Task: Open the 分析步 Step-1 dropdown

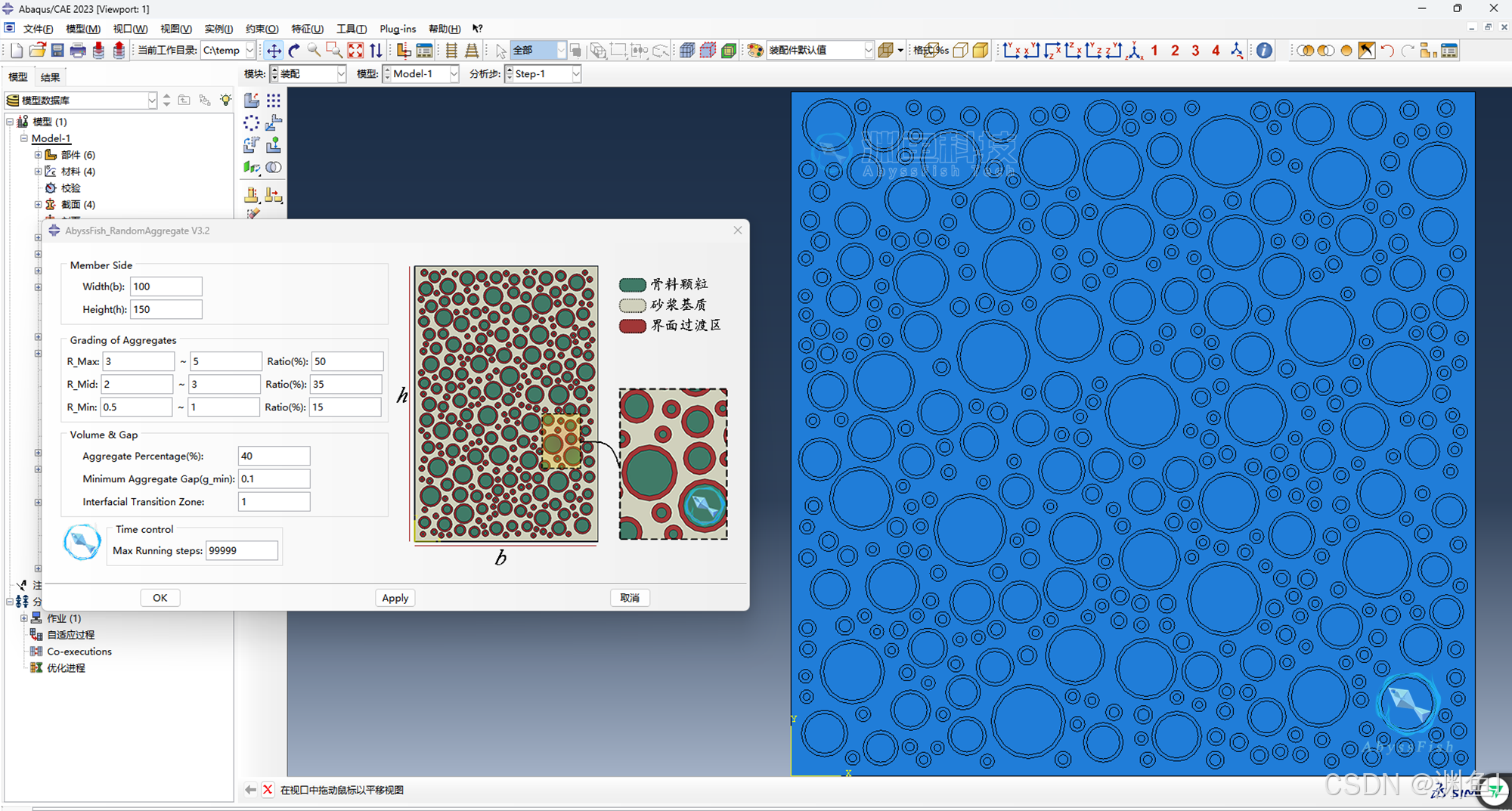Action: (576, 74)
